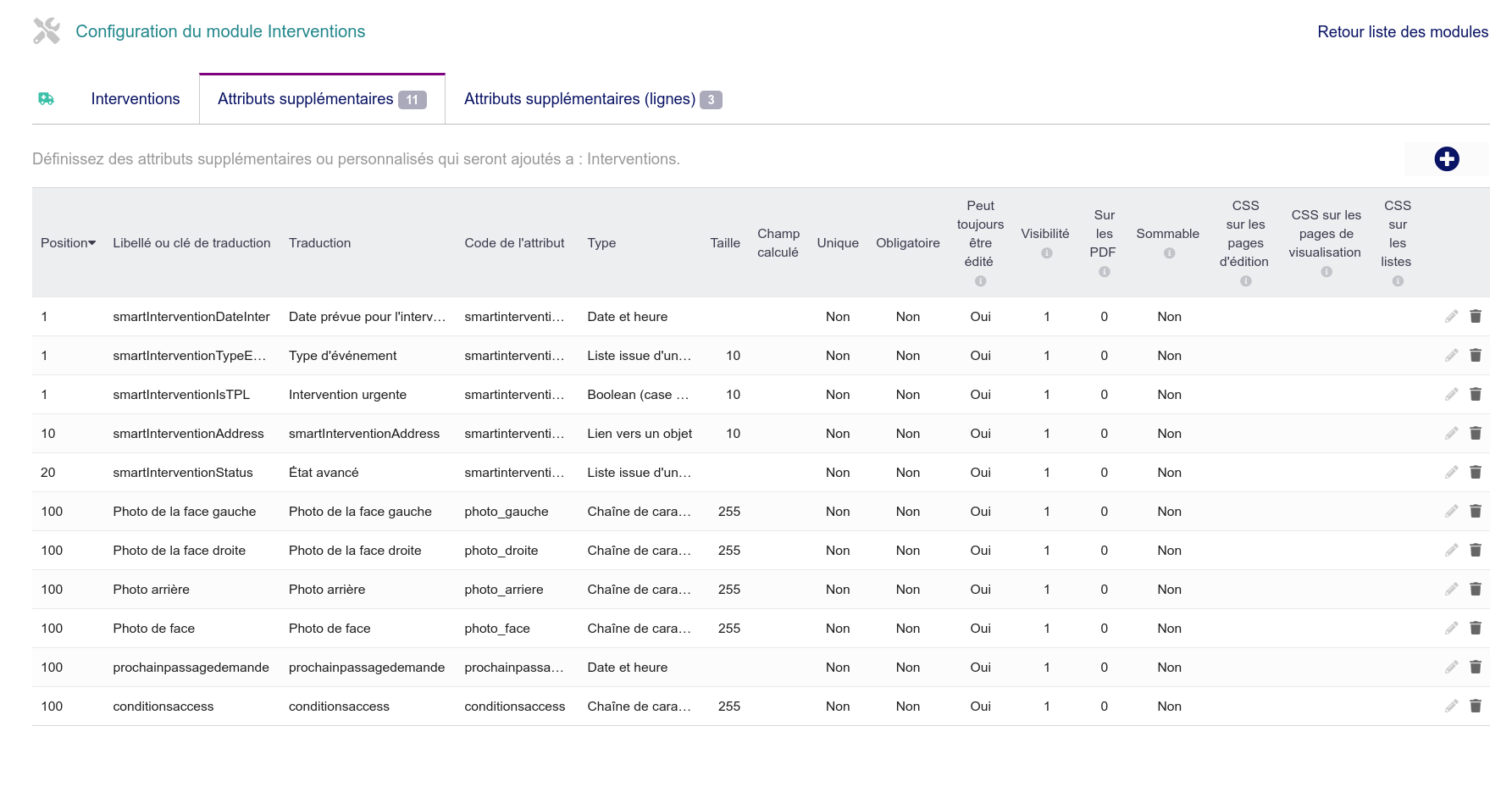Click info icon under Sur les PDF
The height and width of the screenshot is (798, 1512).
[1104, 272]
